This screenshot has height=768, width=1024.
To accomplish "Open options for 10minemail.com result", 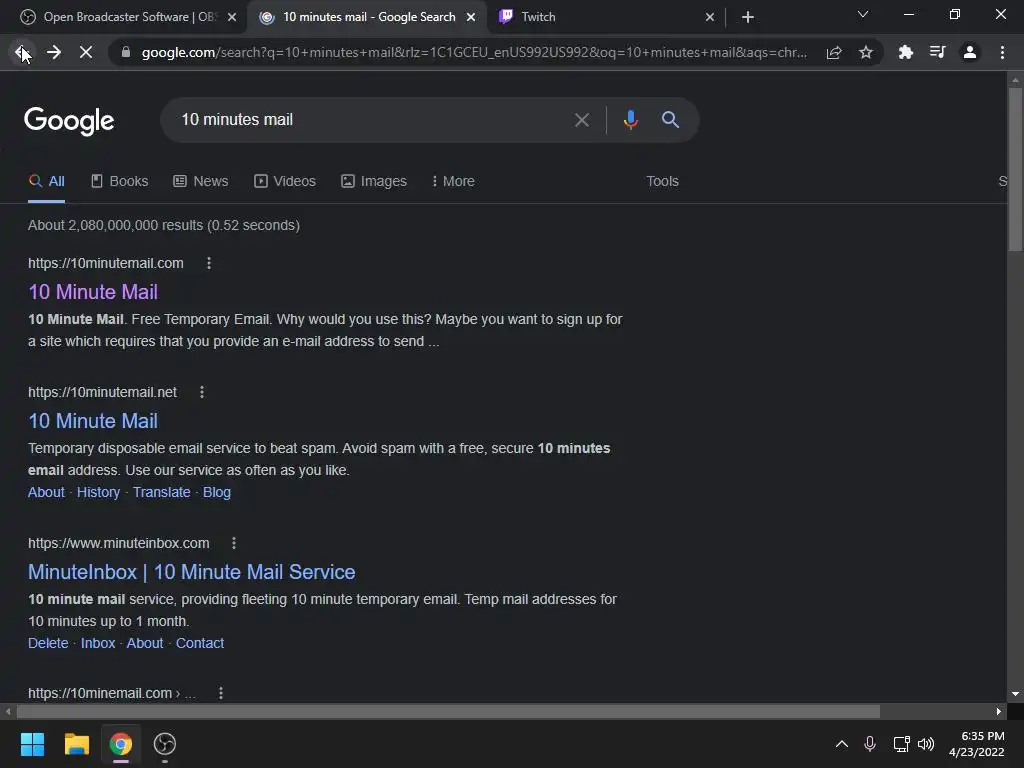I will pos(221,693).
